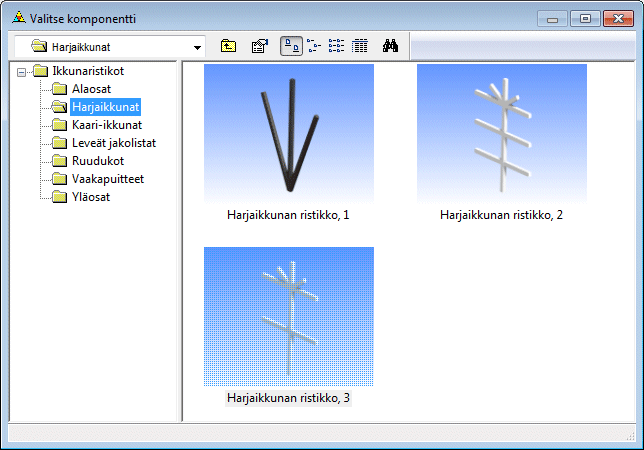Open the Harjaikkunat folder dropdown
This screenshot has width=644, height=450.
tap(197, 47)
